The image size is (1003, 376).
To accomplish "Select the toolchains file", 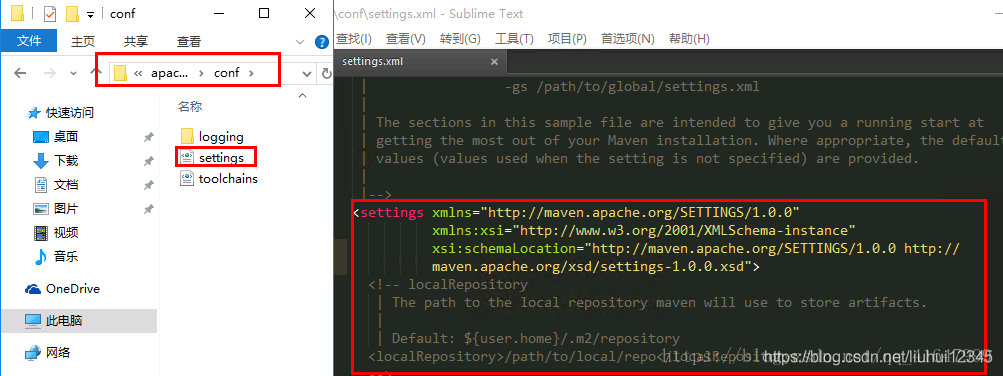I will 219,178.
